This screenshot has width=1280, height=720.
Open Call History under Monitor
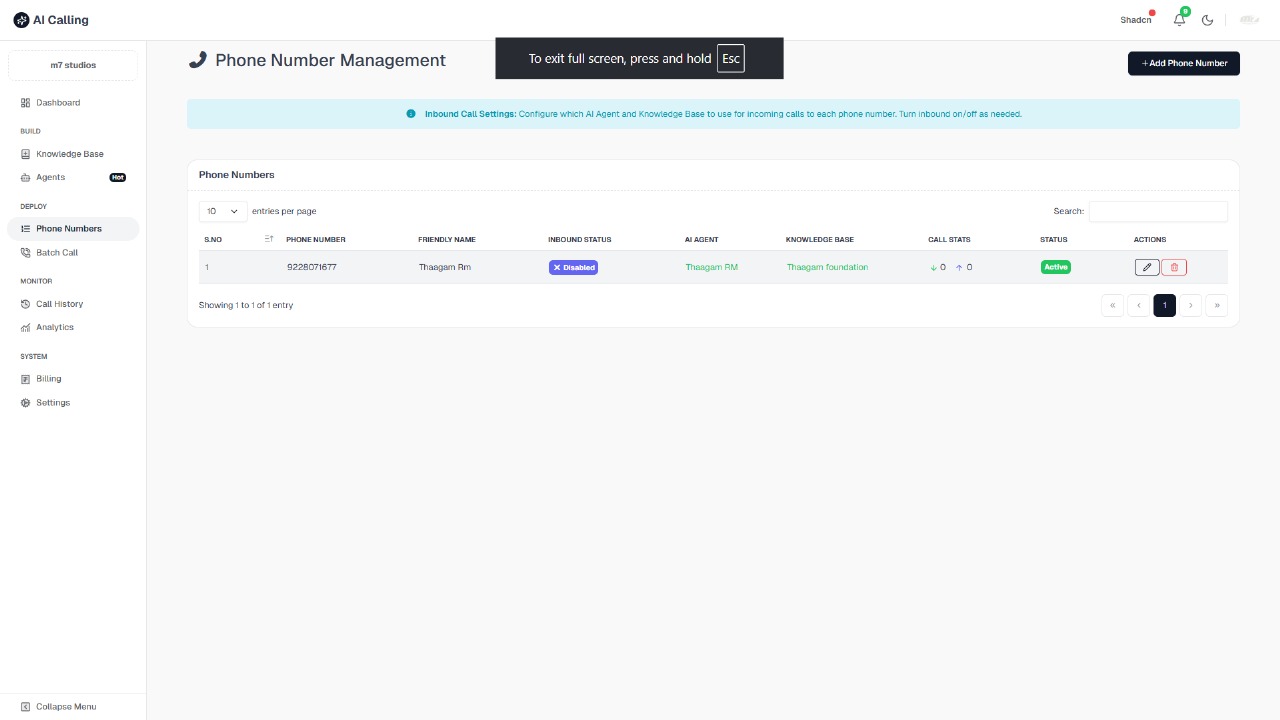point(59,303)
